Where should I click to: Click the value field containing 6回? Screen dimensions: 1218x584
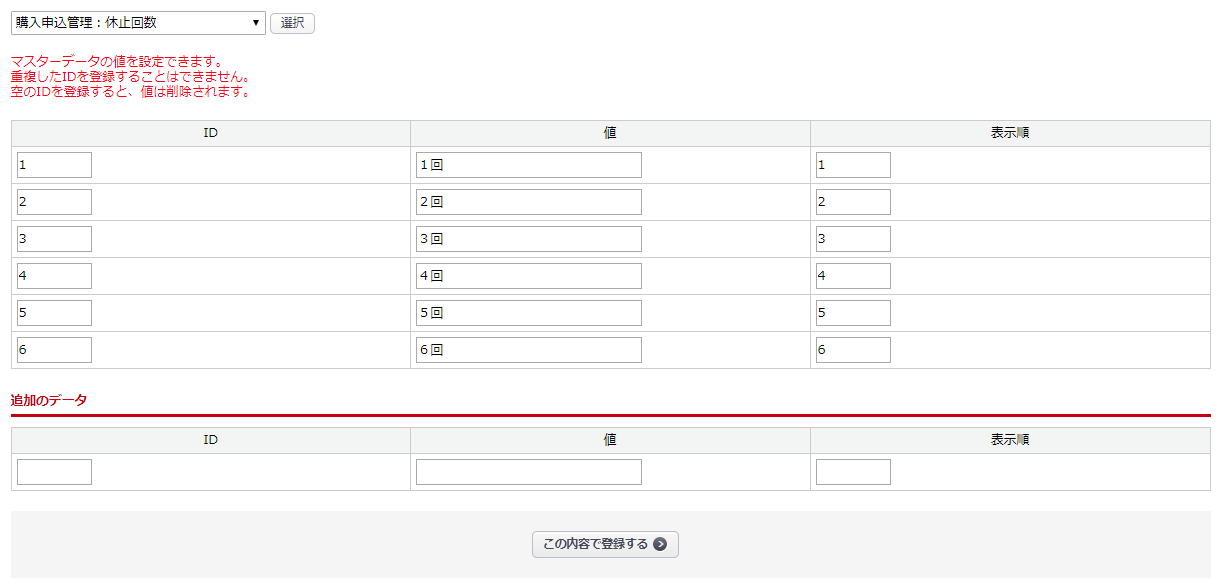pyautogui.click(x=528, y=350)
